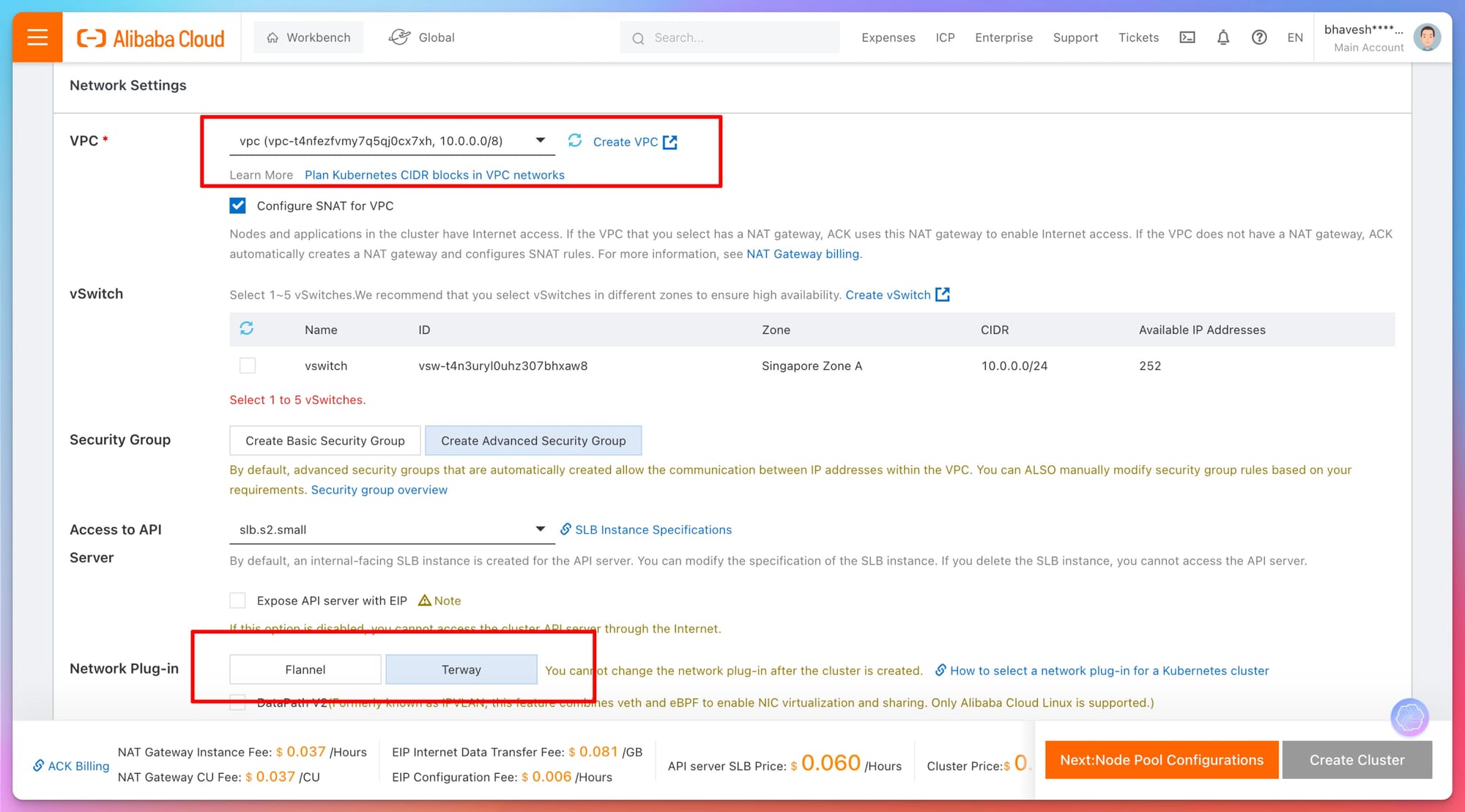This screenshot has height=812, width=1465.
Task: Refresh the vSwitch table icon
Action: (247, 329)
